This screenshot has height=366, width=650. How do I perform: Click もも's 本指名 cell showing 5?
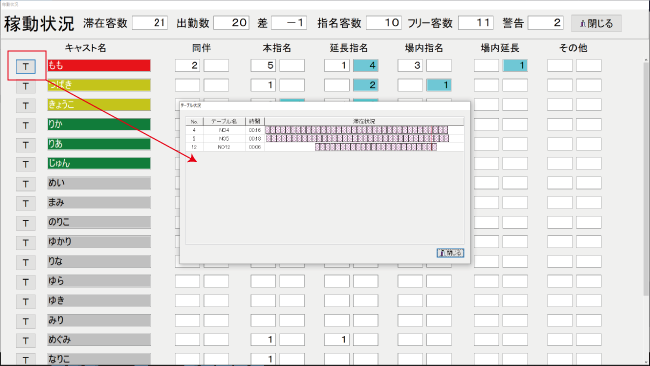tap(263, 65)
